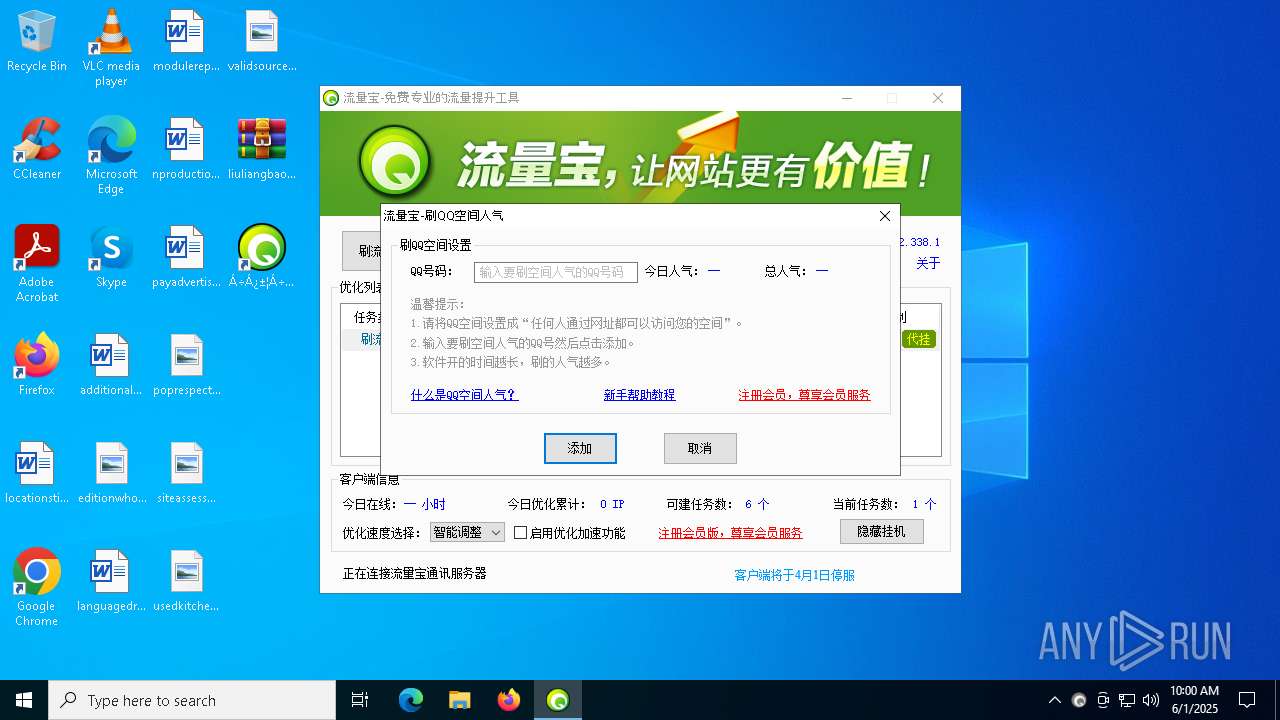Open Firefox from the taskbar
Screen dimensions: 1280x720
click(x=509, y=700)
